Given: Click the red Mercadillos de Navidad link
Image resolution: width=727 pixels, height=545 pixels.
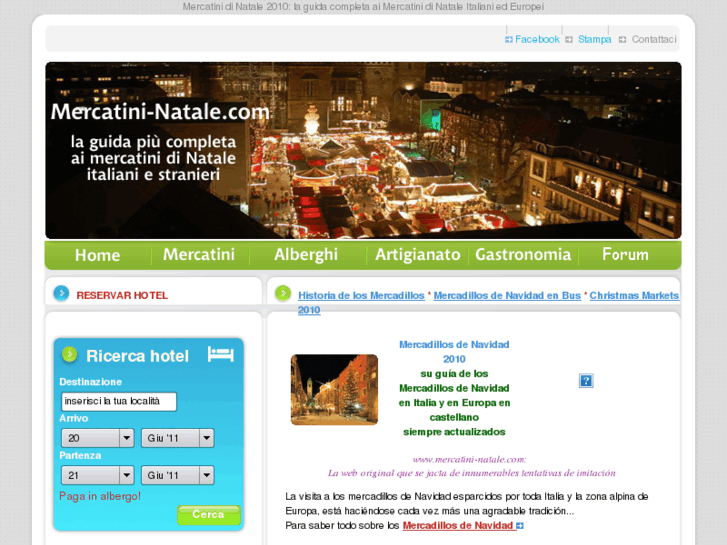Looking at the screenshot, I should click(458, 526).
